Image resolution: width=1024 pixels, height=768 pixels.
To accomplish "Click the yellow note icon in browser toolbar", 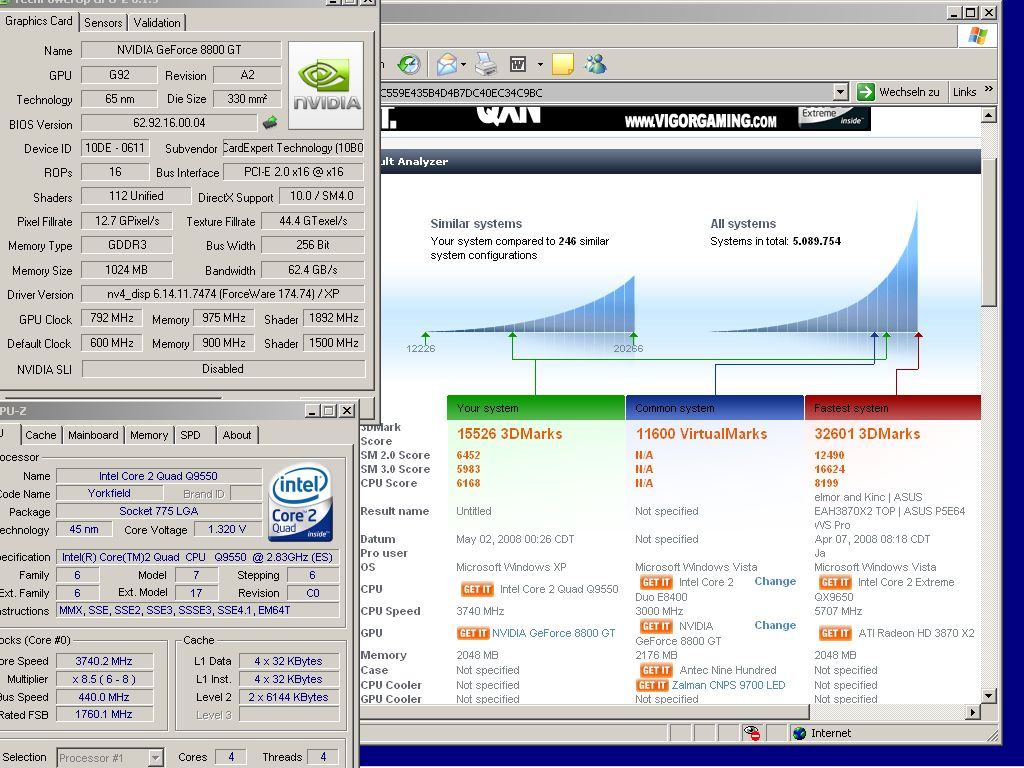I will pyautogui.click(x=562, y=64).
